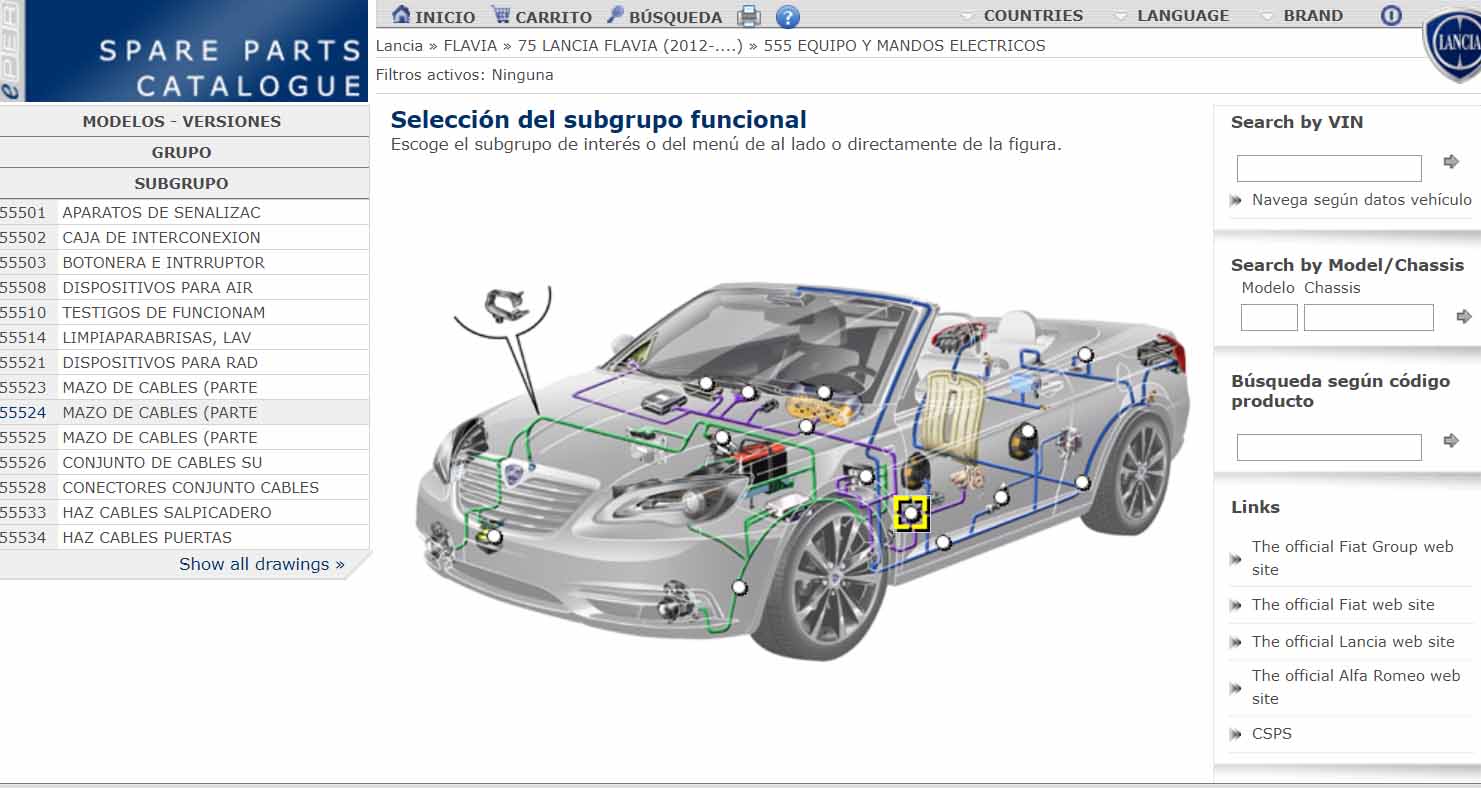Click 555 EQUIPO Y MANDOS ELECTRICOS breadcrumb

[x=904, y=45]
